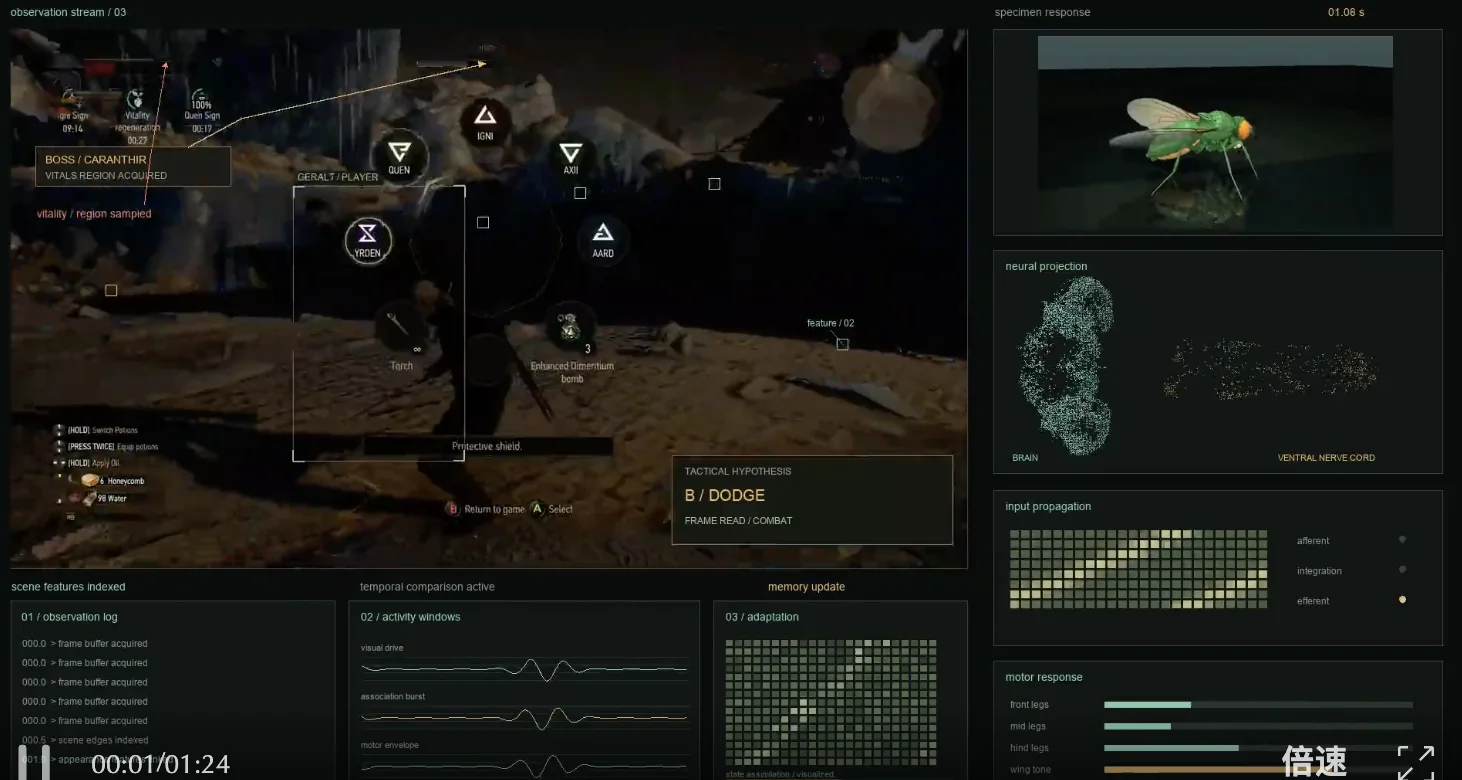The width and height of the screenshot is (1462, 780).
Task: Click the 00:01/01:24 playback time display
Action: click(161, 765)
